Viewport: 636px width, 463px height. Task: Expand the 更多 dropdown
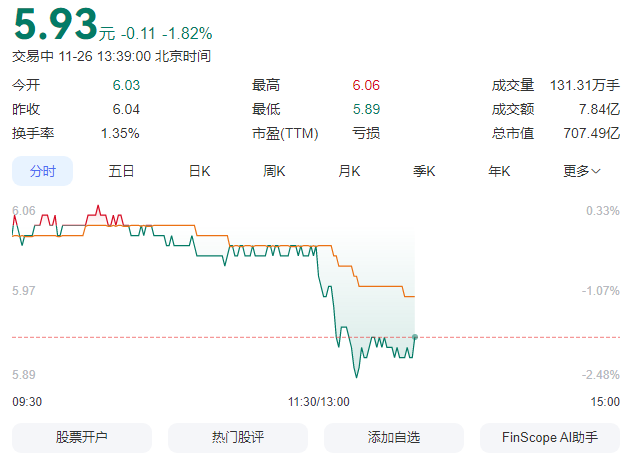[x=581, y=171]
